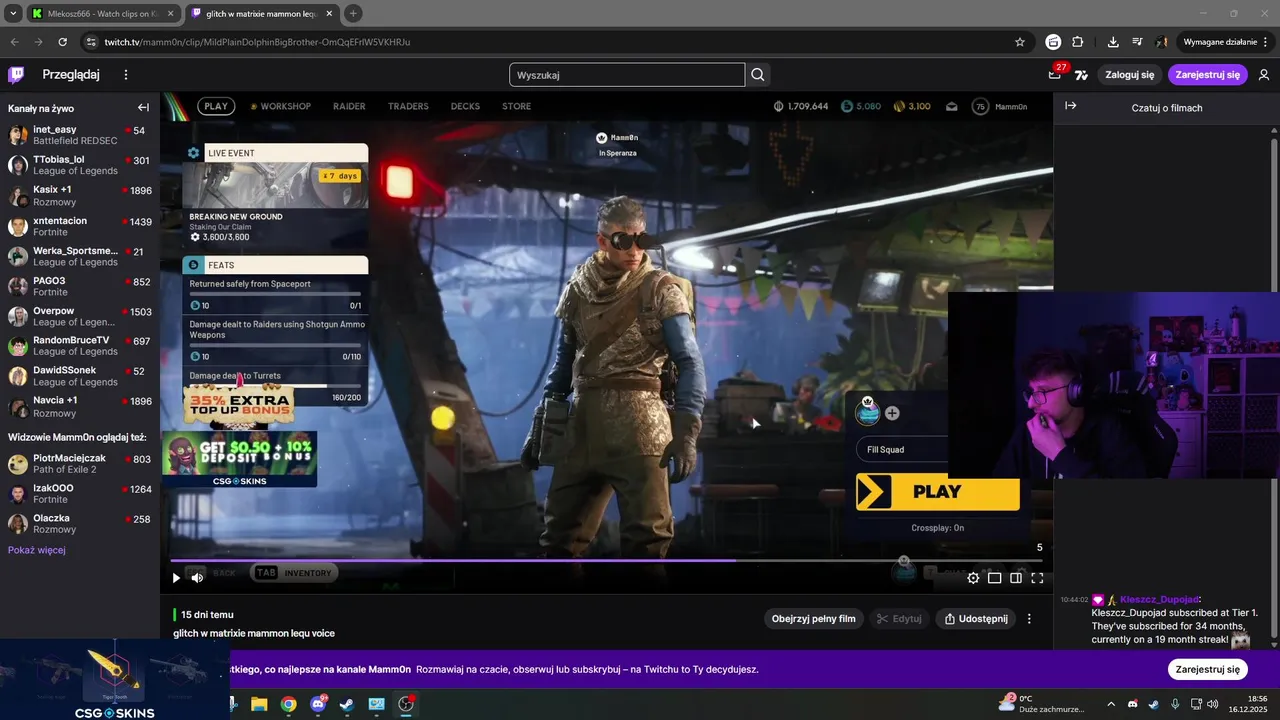This screenshot has height=720, width=1280.
Task: Open a new browser tab
Action: click(353, 14)
